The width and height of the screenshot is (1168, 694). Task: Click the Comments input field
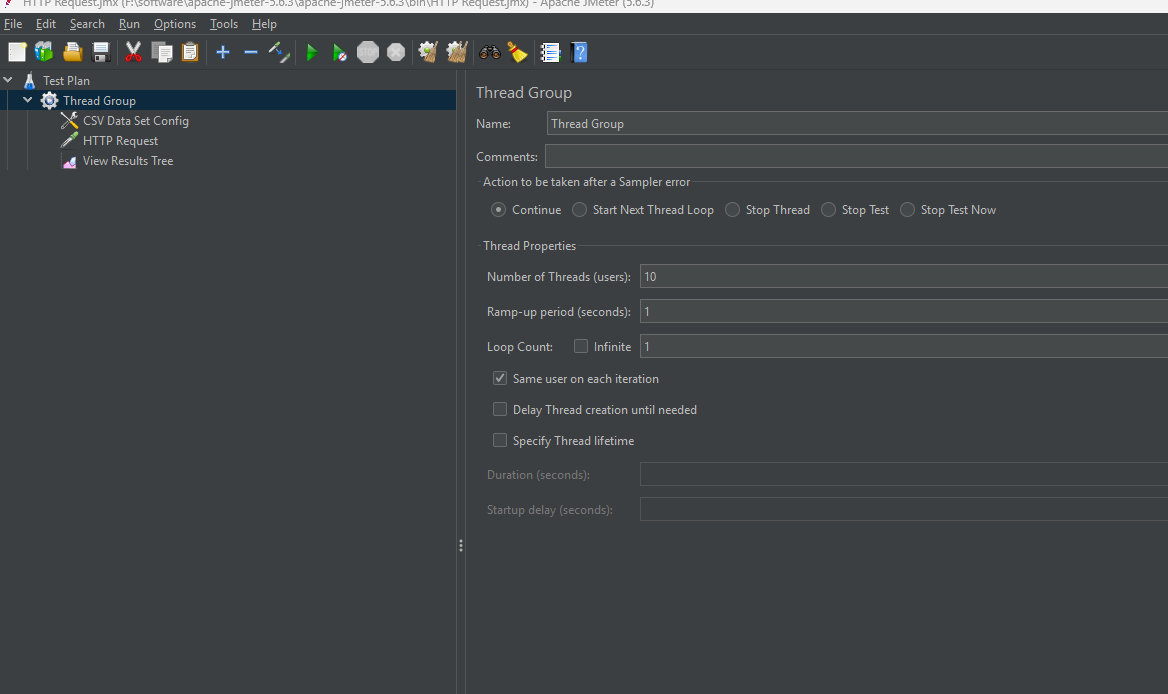click(857, 156)
